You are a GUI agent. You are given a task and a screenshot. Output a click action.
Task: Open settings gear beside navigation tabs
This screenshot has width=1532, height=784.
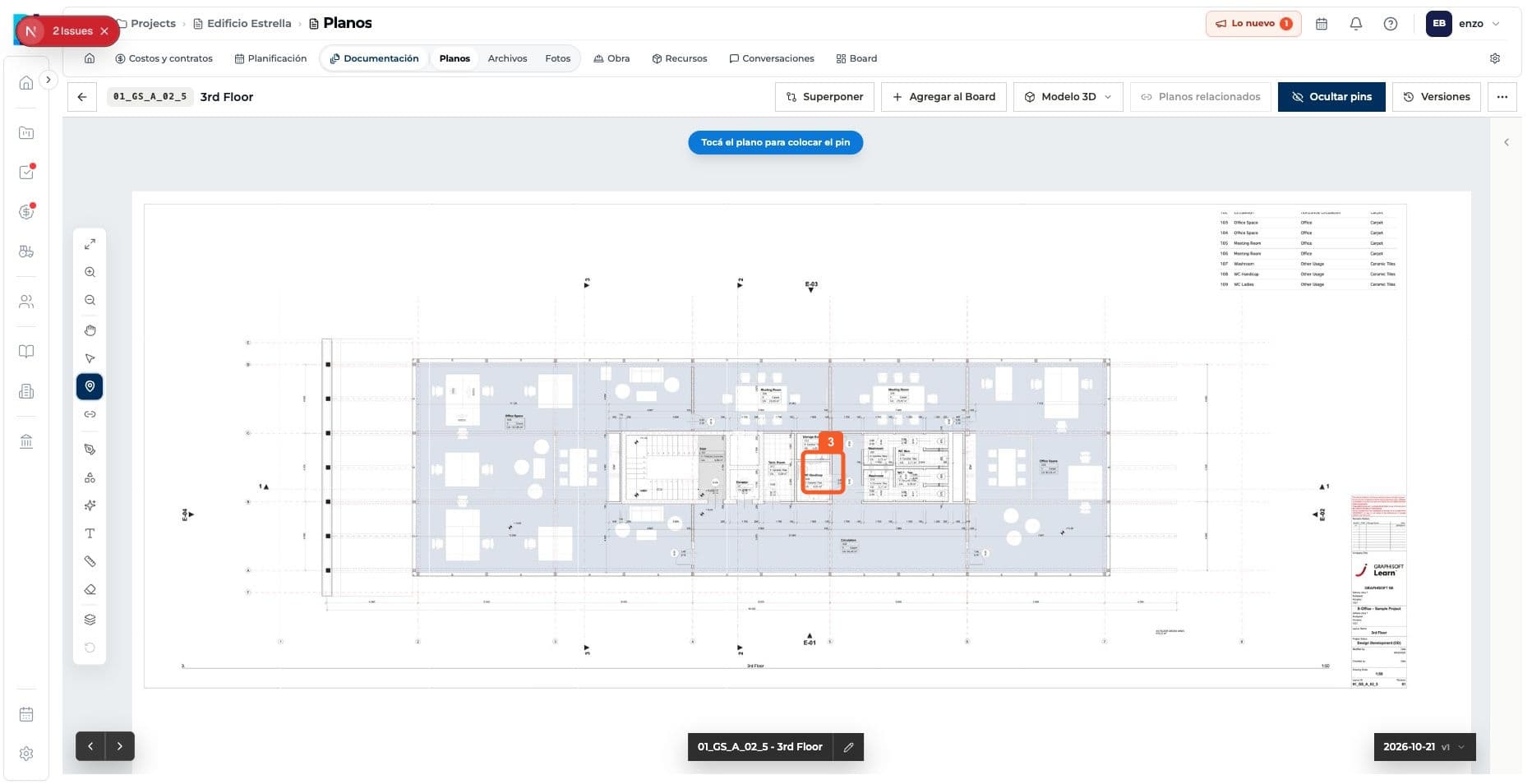pos(1495,58)
